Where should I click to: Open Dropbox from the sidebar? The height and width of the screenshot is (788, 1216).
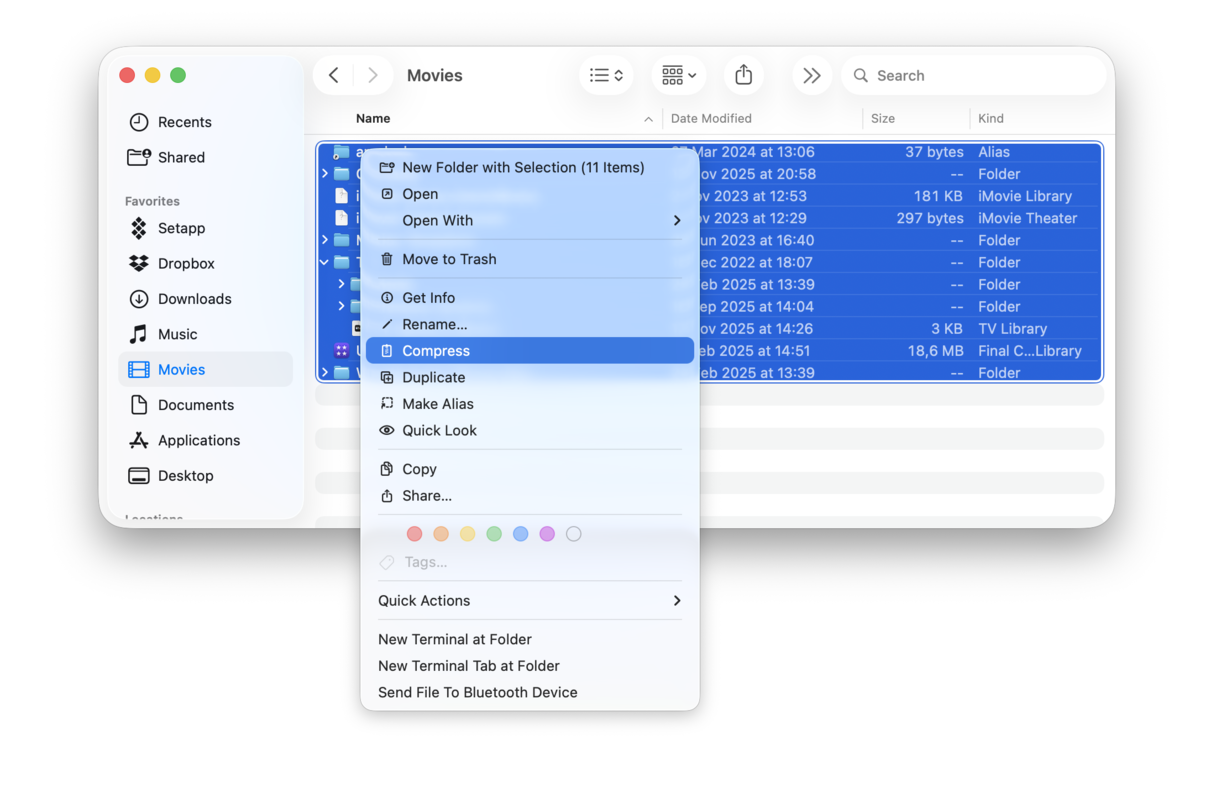click(192, 263)
